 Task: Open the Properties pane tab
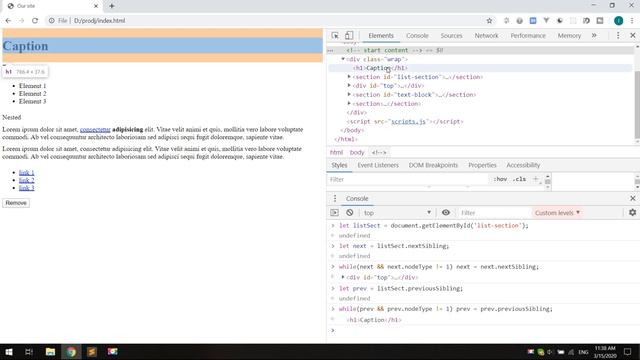tap(482, 165)
